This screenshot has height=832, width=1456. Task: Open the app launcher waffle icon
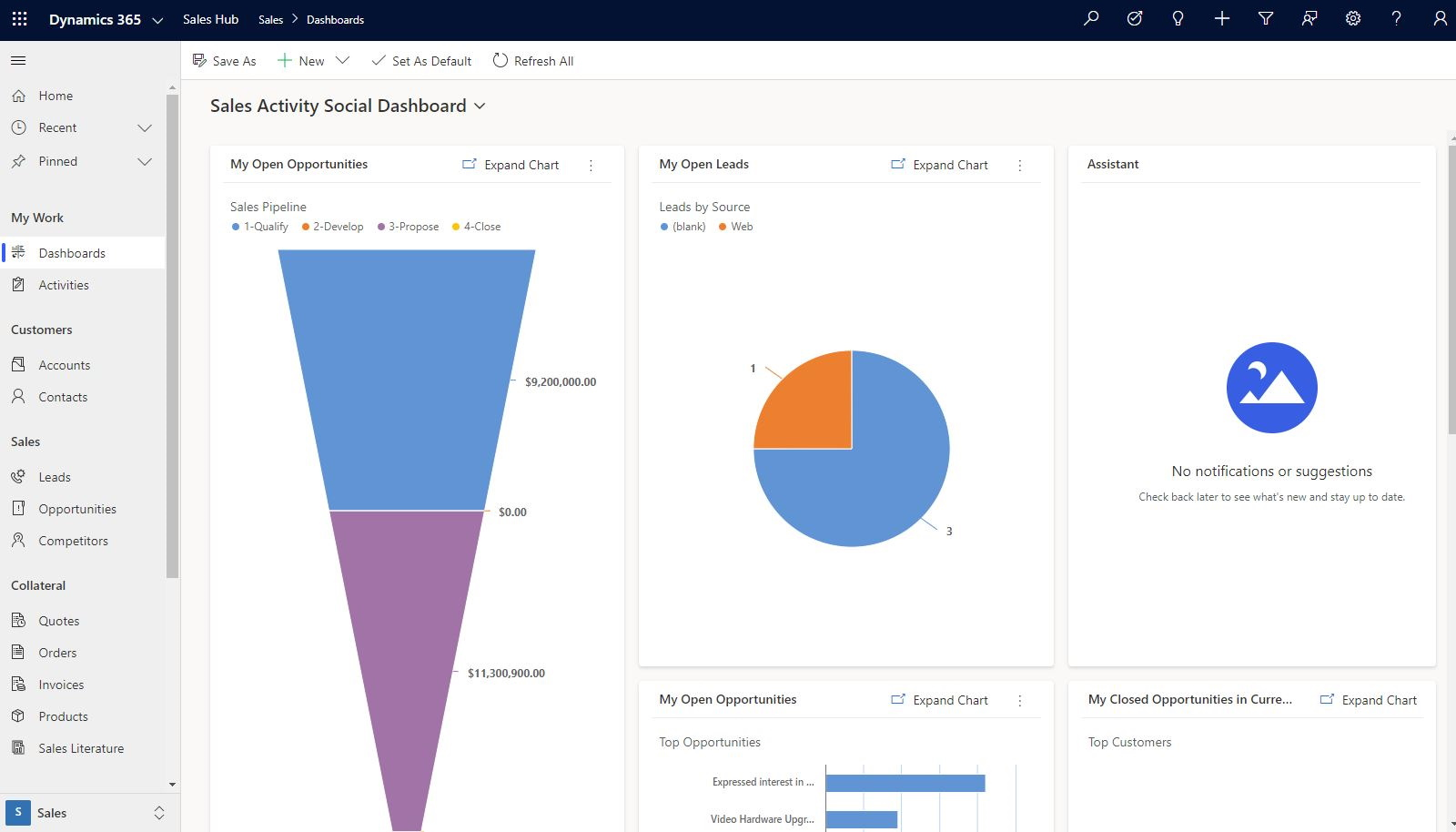(x=19, y=19)
